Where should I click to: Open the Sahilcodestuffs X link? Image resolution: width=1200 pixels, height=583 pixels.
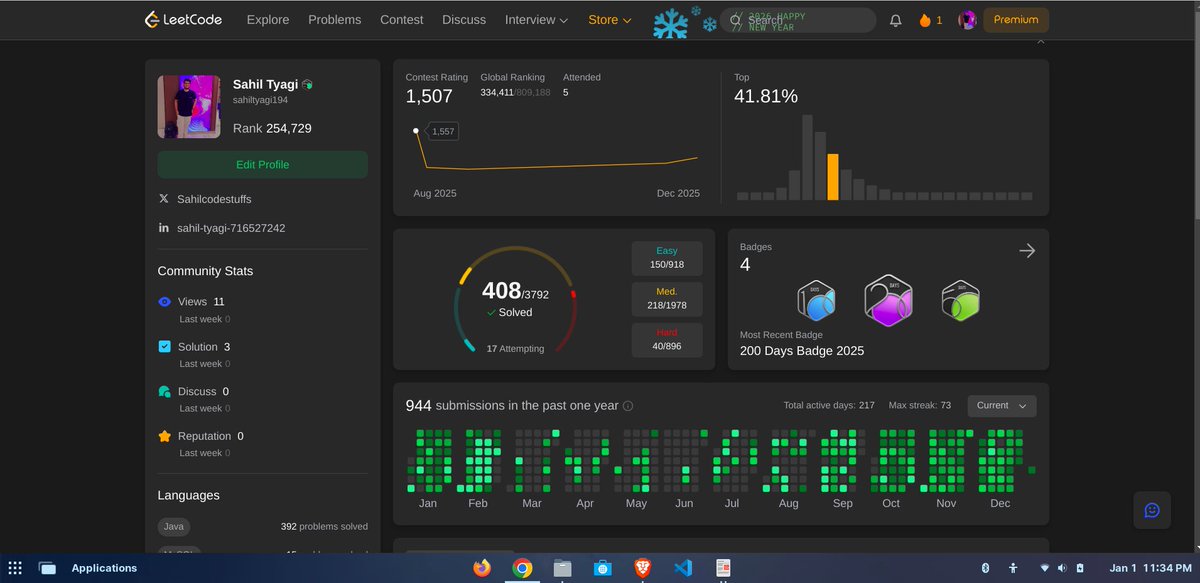tap(214, 199)
